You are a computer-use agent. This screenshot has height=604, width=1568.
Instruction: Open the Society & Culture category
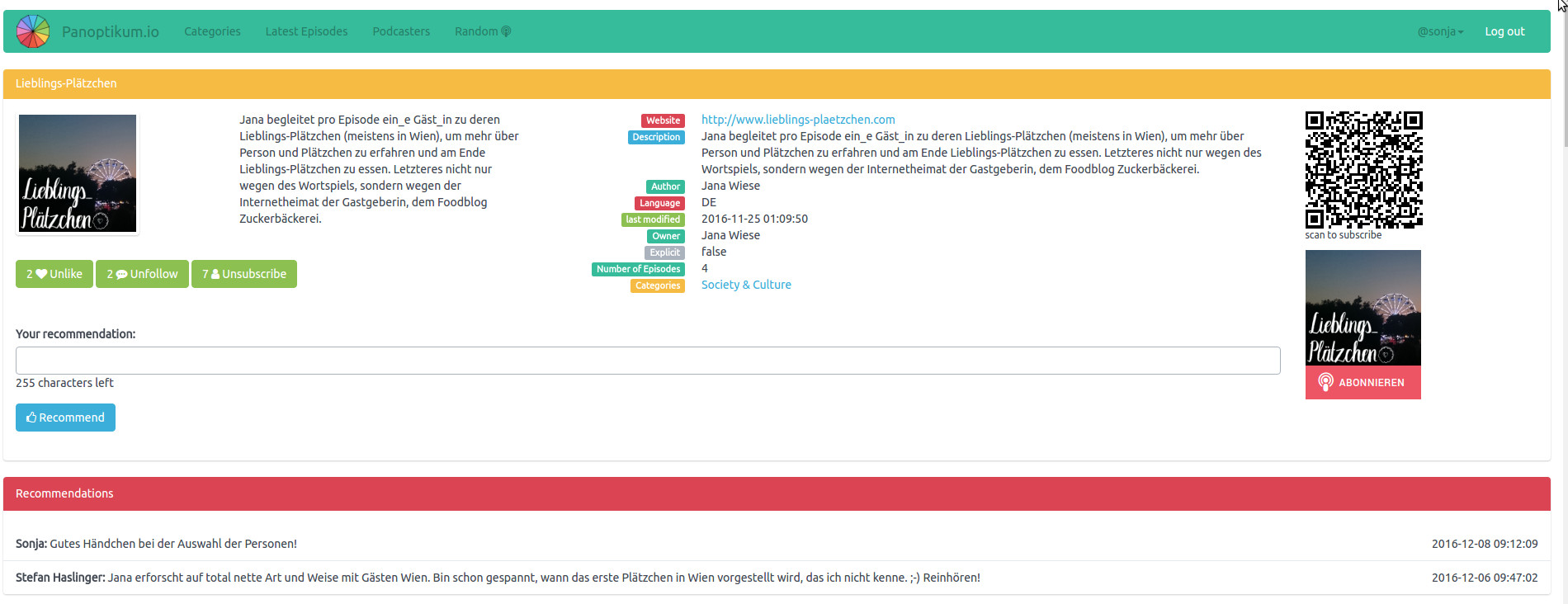click(x=746, y=285)
